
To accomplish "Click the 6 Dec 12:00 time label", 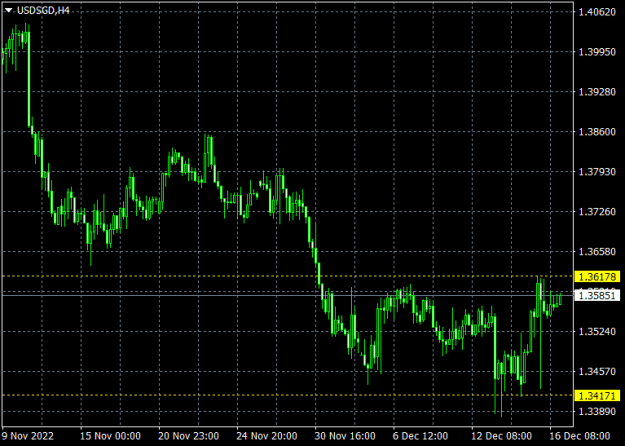I will click(x=420, y=436).
